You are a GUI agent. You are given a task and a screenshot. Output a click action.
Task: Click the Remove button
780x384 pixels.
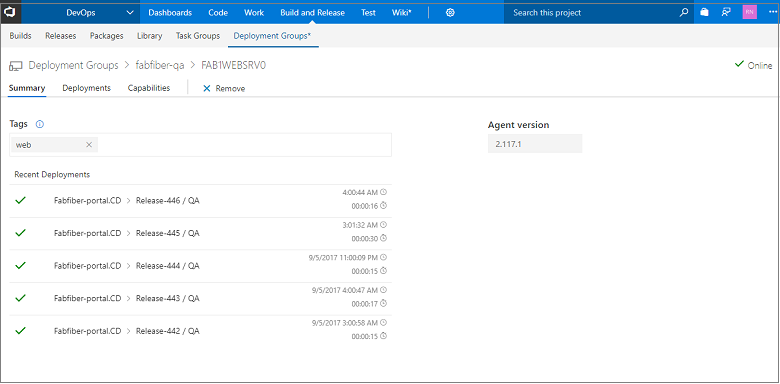(224, 88)
